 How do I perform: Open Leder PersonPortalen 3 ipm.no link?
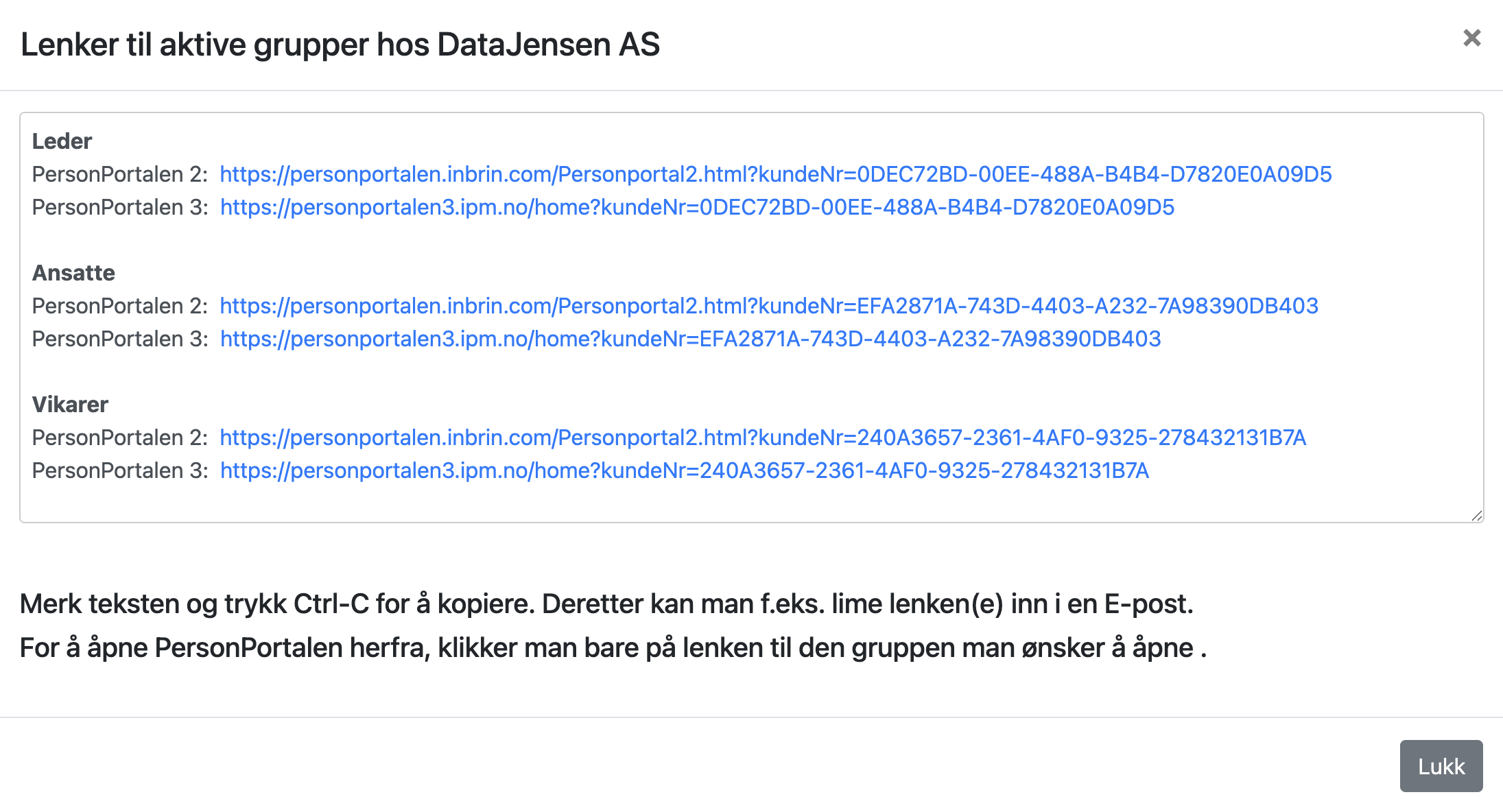tap(697, 207)
